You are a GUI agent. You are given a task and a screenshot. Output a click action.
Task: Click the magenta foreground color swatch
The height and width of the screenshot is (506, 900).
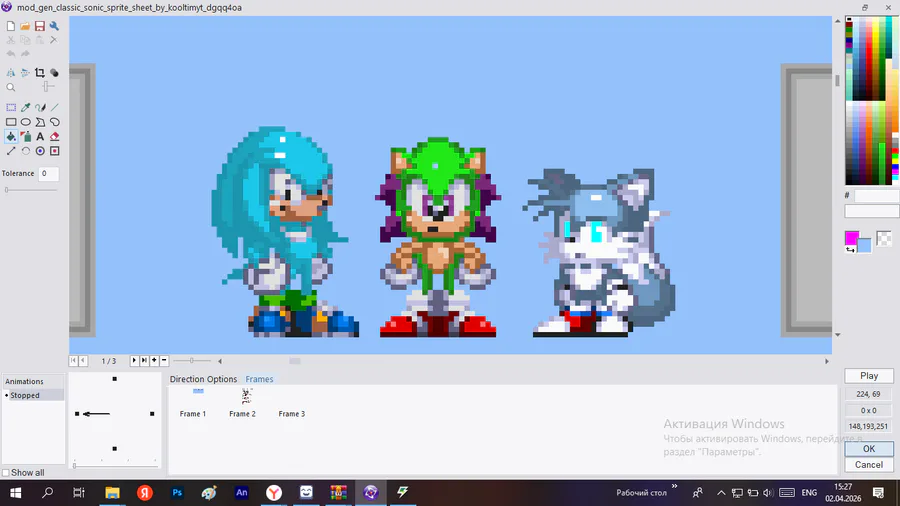(x=852, y=238)
